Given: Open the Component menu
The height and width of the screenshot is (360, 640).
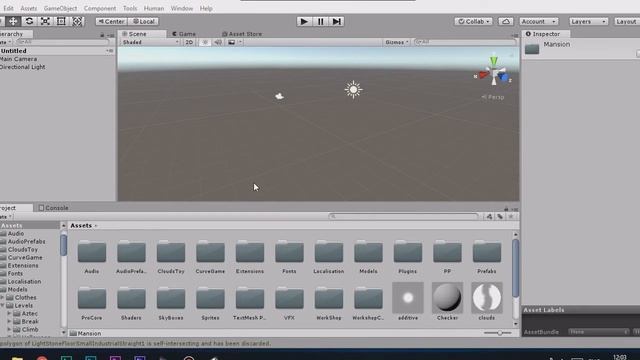Looking at the screenshot, I should 100,8.
